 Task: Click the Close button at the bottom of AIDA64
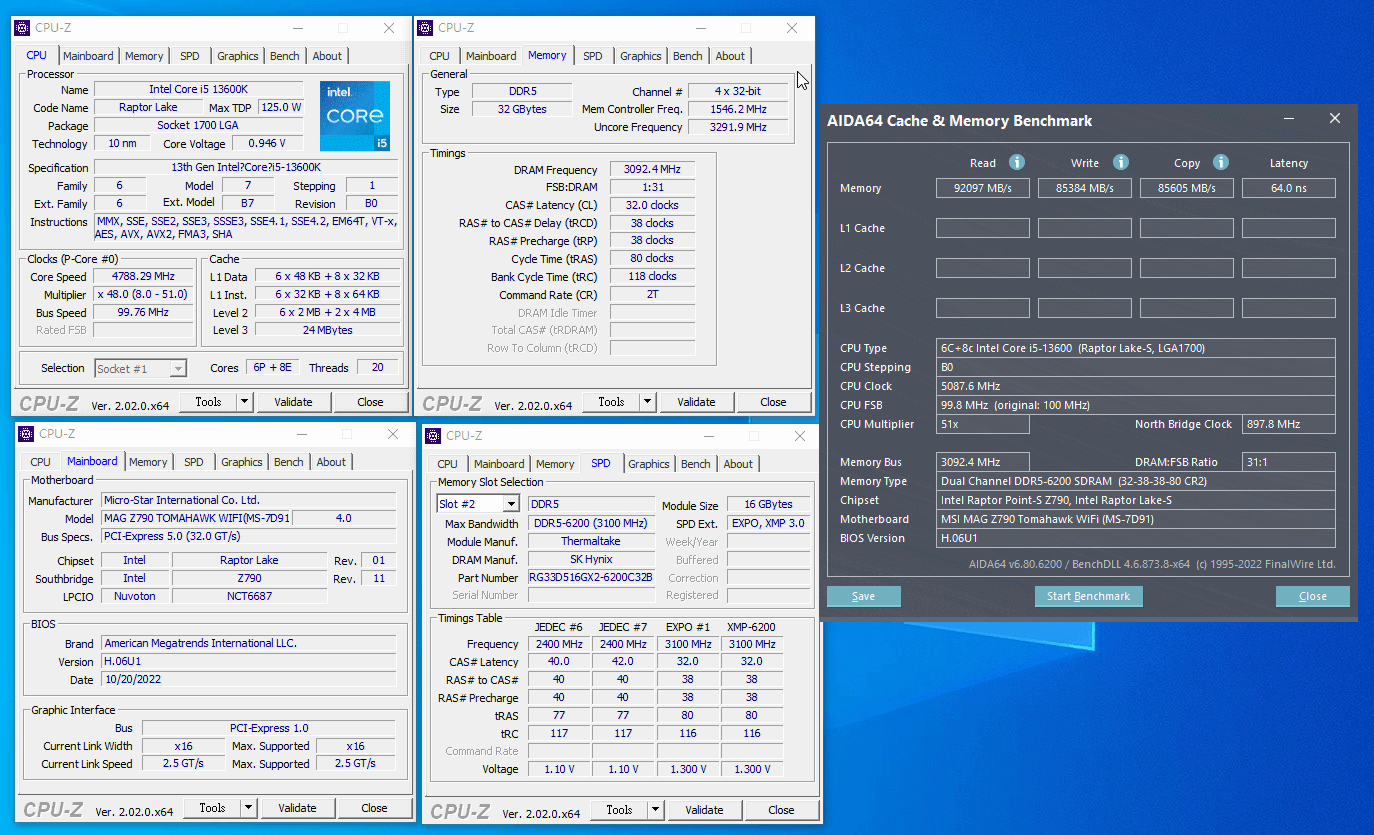pos(1313,596)
